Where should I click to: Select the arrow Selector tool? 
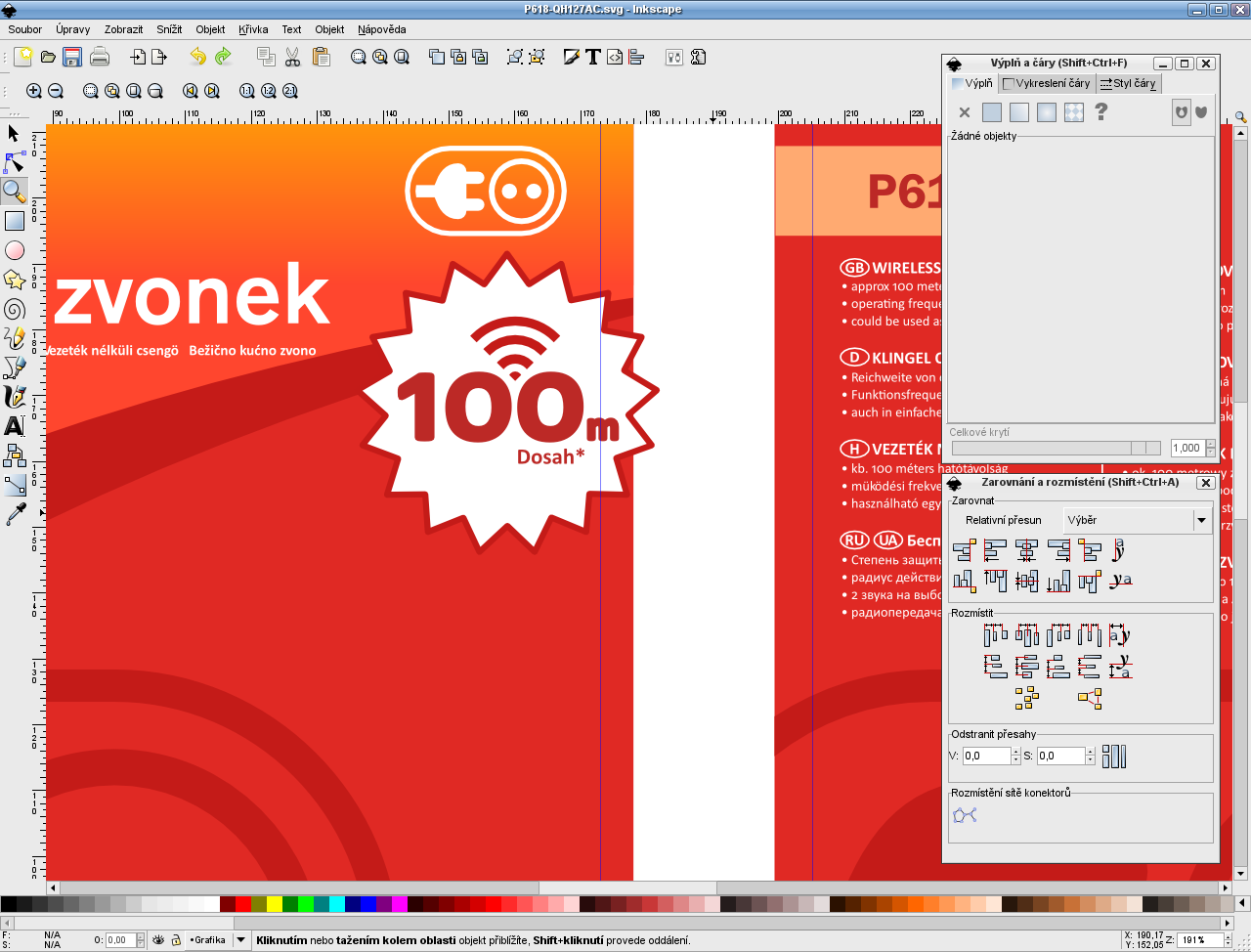coord(14,133)
